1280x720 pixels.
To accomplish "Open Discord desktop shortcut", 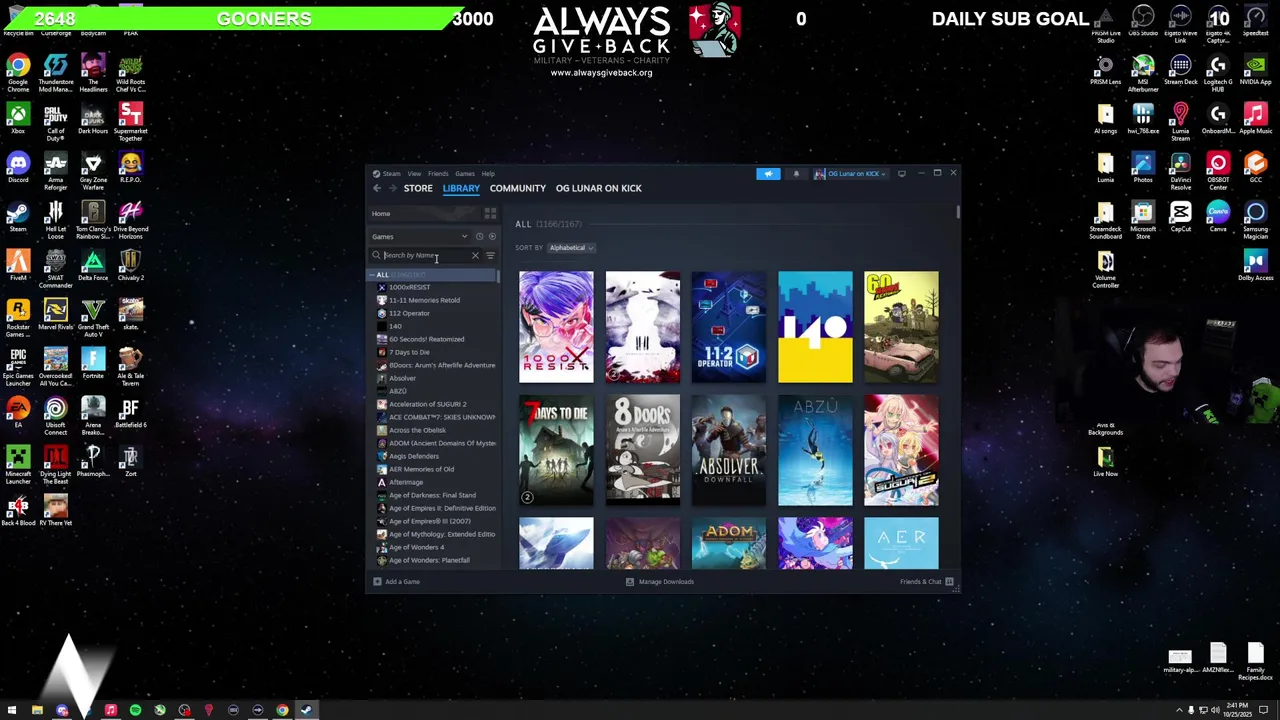I will click(x=18, y=168).
